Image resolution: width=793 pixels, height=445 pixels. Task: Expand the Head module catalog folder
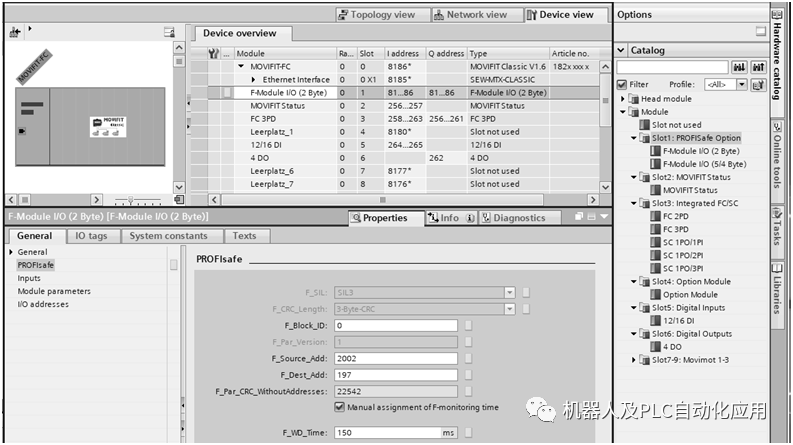(623, 99)
